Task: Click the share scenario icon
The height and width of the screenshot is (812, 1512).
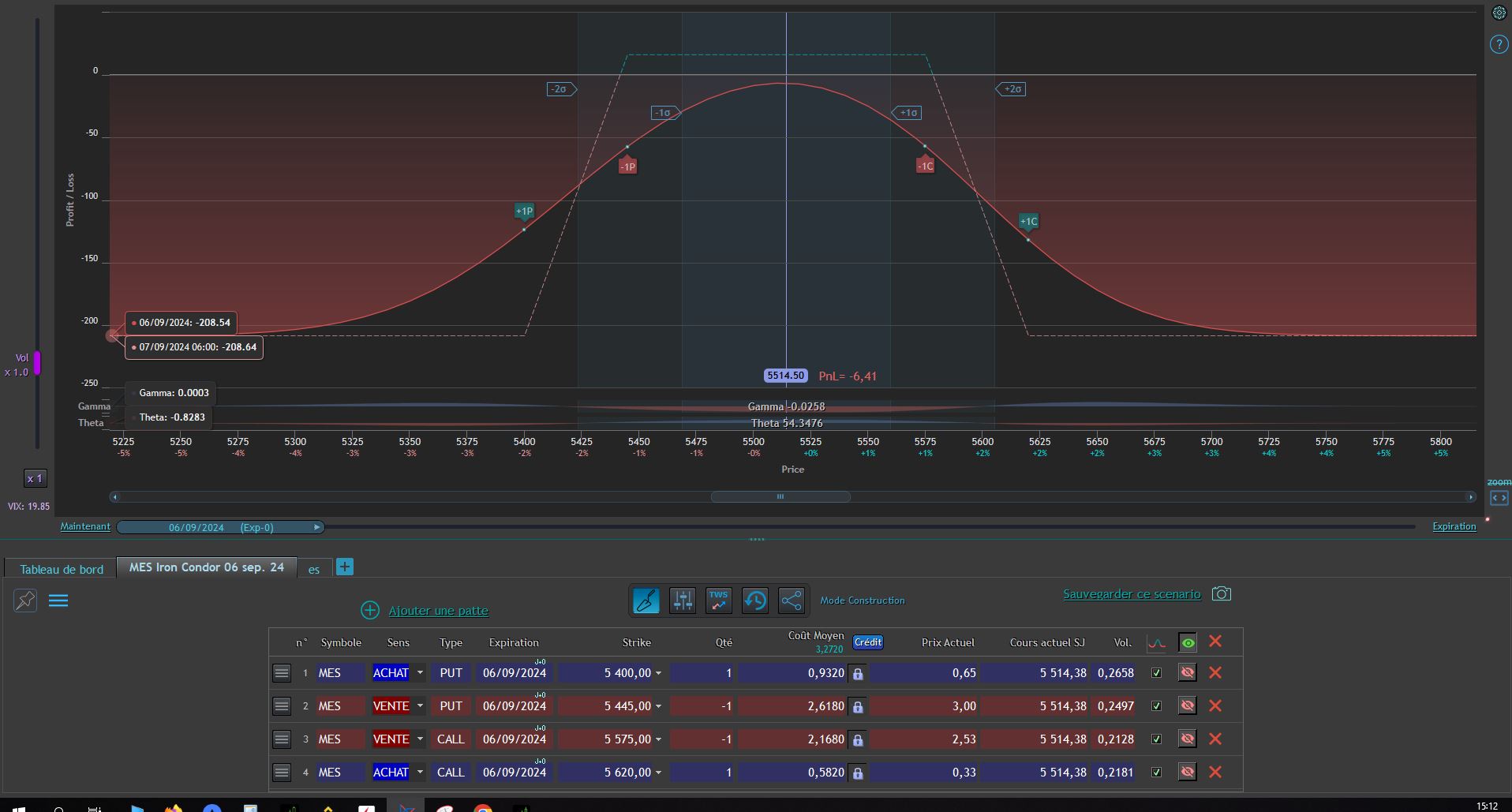Action: pyautogui.click(x=792, y=601)
